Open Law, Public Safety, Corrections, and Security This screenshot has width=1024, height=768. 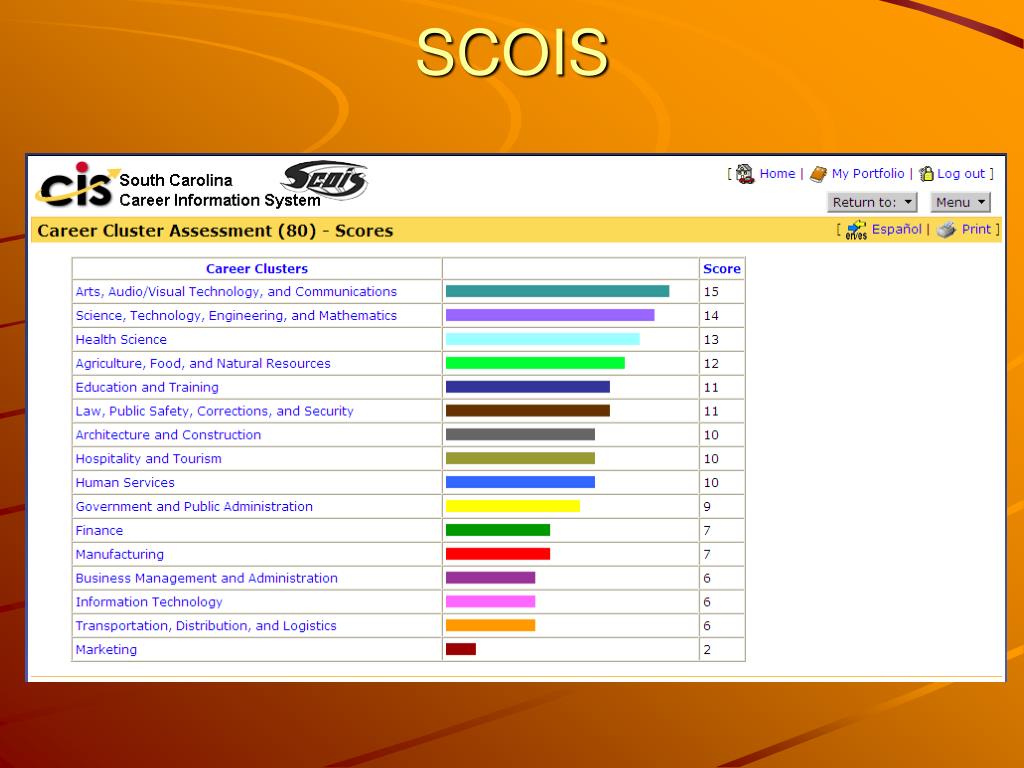point(214,411)
